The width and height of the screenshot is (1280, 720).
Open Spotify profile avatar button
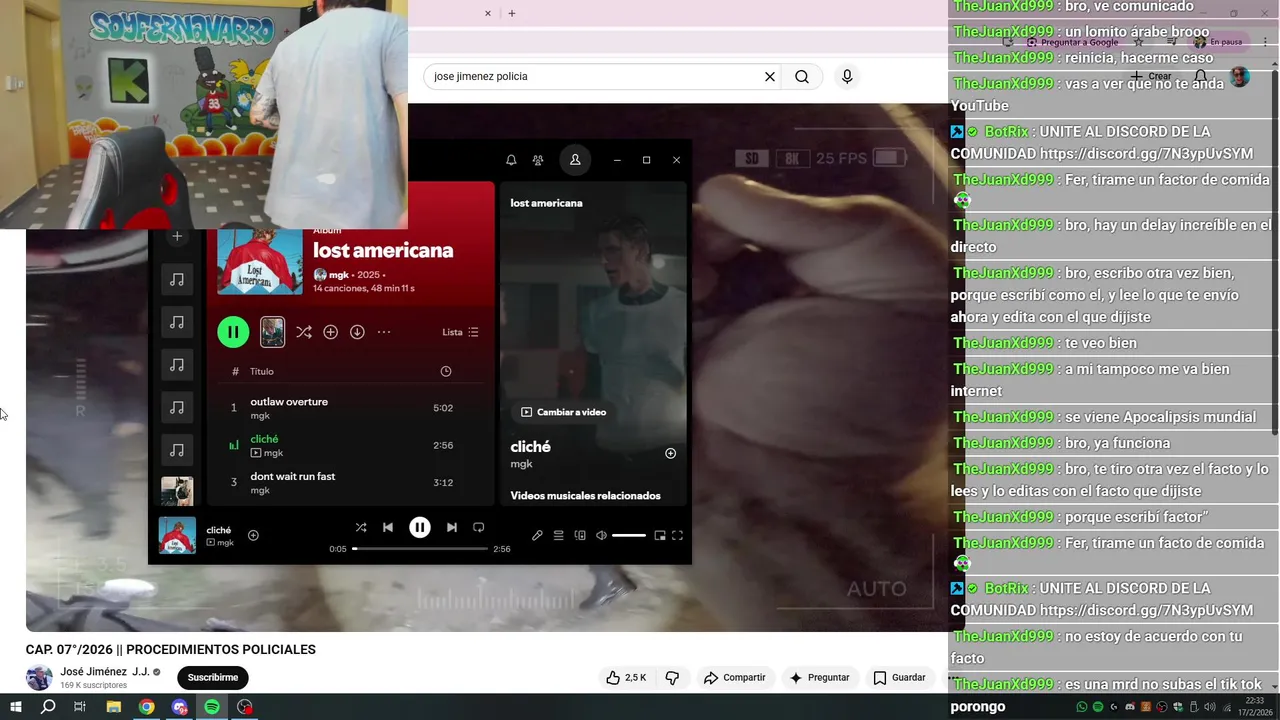tap(575, 160)
